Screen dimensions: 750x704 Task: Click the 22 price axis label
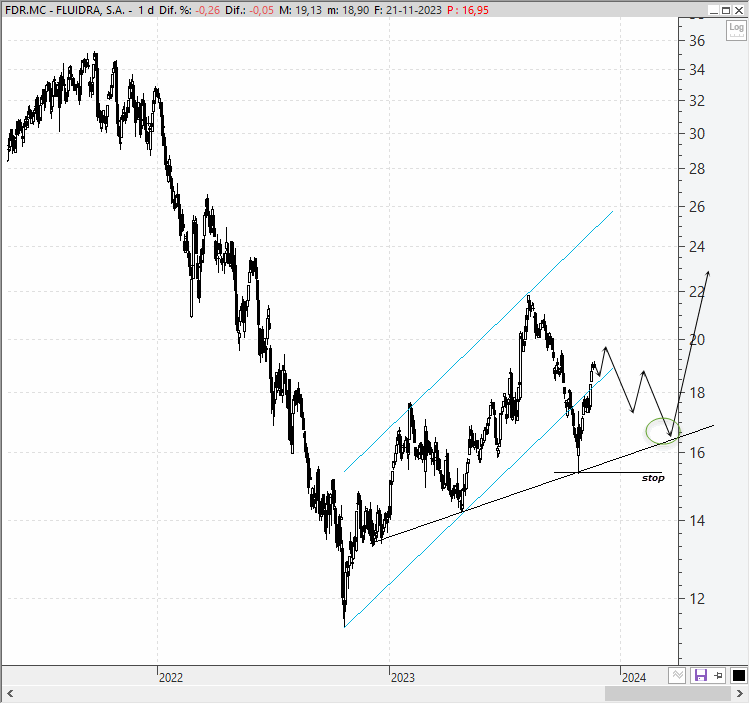[697, 292]
